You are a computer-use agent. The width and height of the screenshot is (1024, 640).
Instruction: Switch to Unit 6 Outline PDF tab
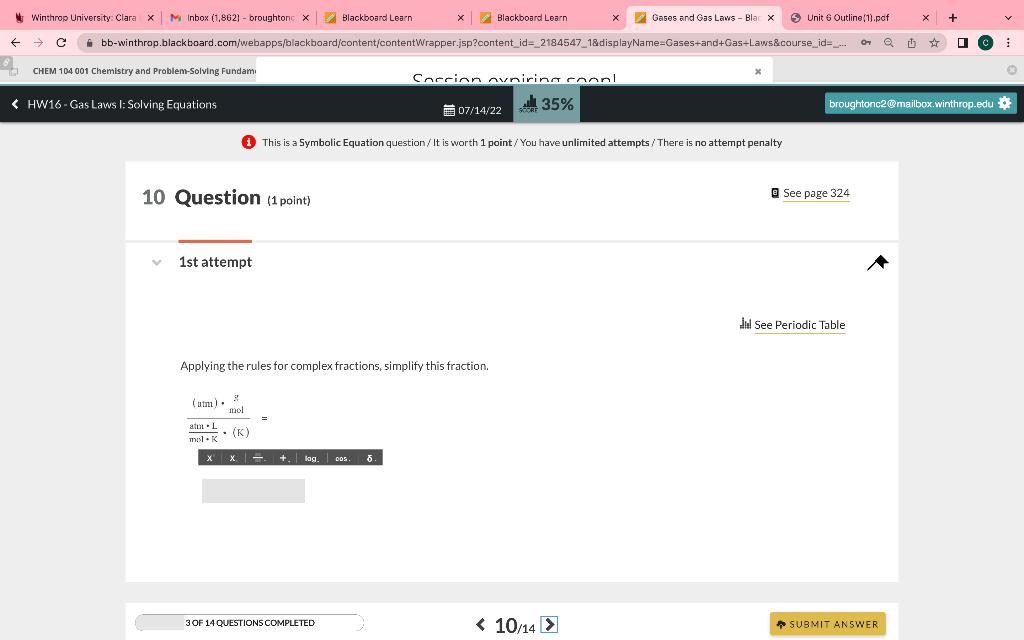pyautogui.click(x=849, y=18)
